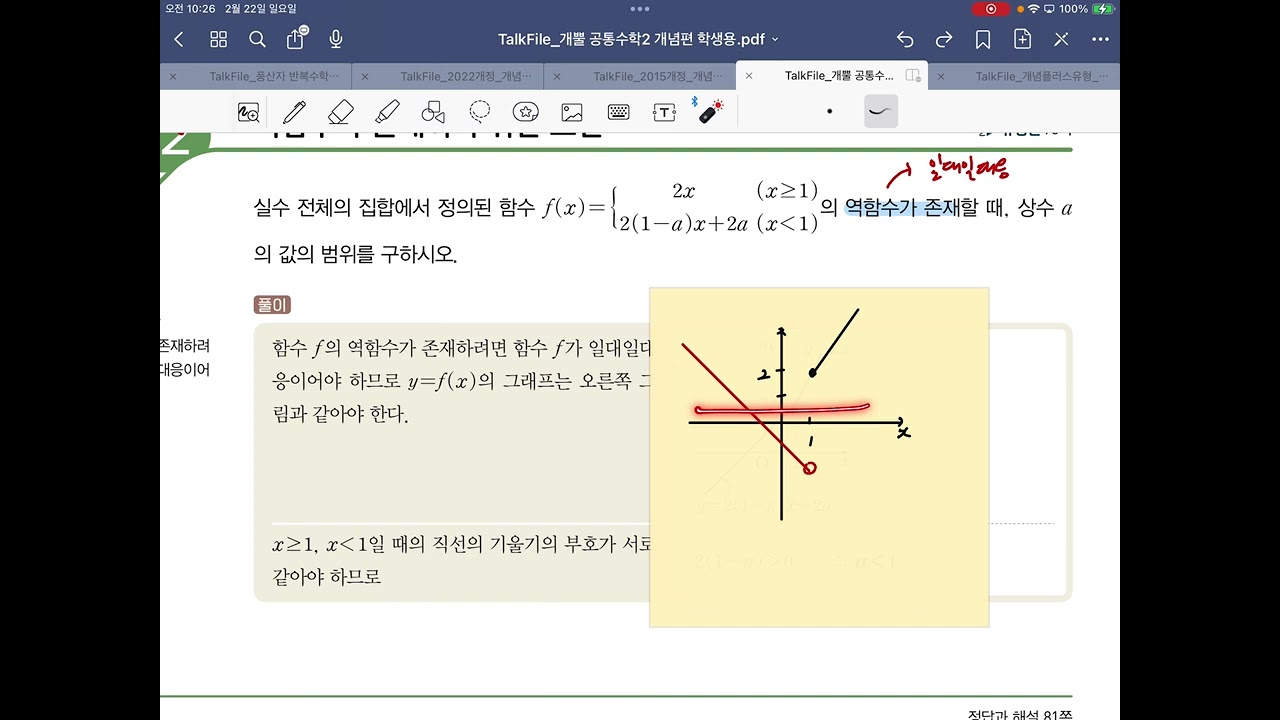The width and height of the screenshot is (1280, 720).
Task: Close the TalkFile_2022개정 tab
Action: pyautogui.click(x=364, y=76)
